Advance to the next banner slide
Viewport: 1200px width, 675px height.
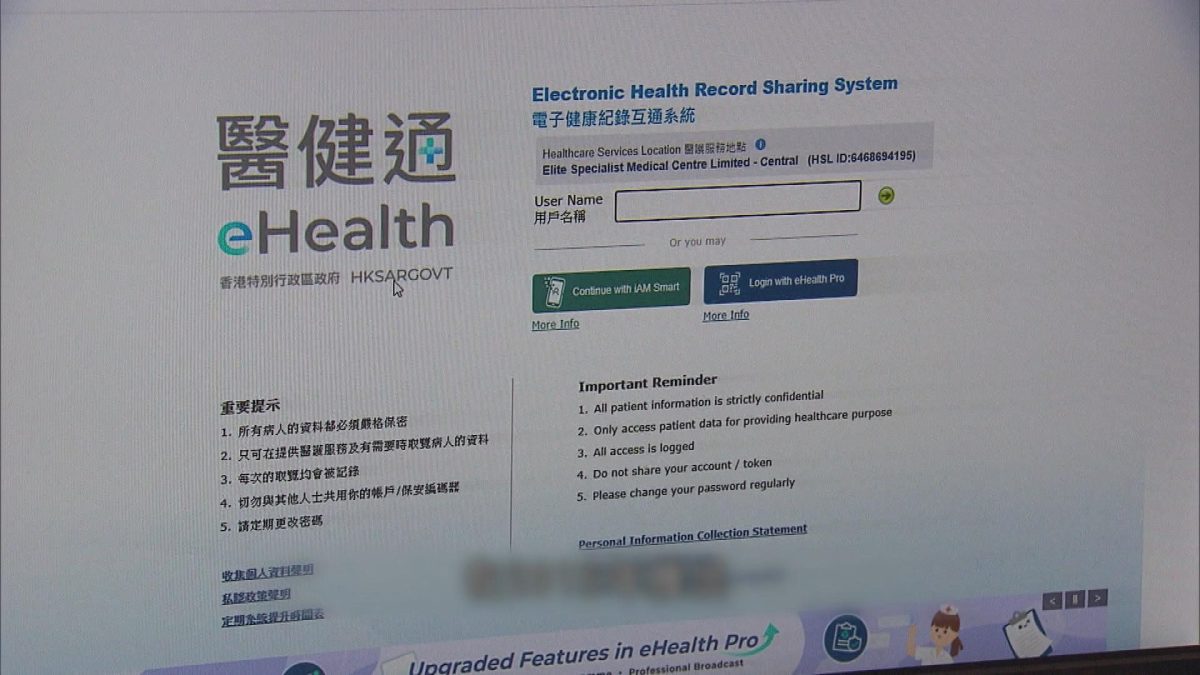[x=1098, y=598]
